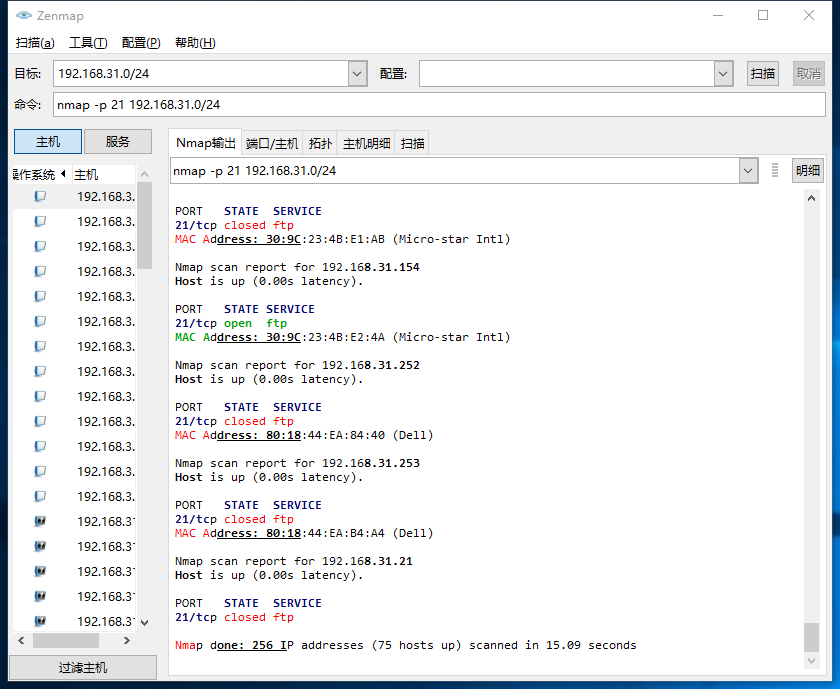Click 'Nmap scan report for 192.168.31.154' line
The image size is (840, 689).
(297, 267)
